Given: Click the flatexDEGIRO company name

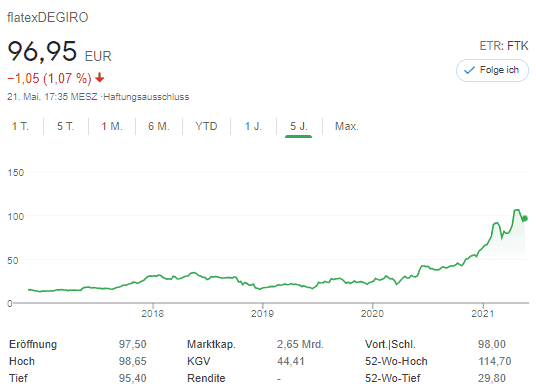Looking at the screenshot, I should click(x=48, y=17).
